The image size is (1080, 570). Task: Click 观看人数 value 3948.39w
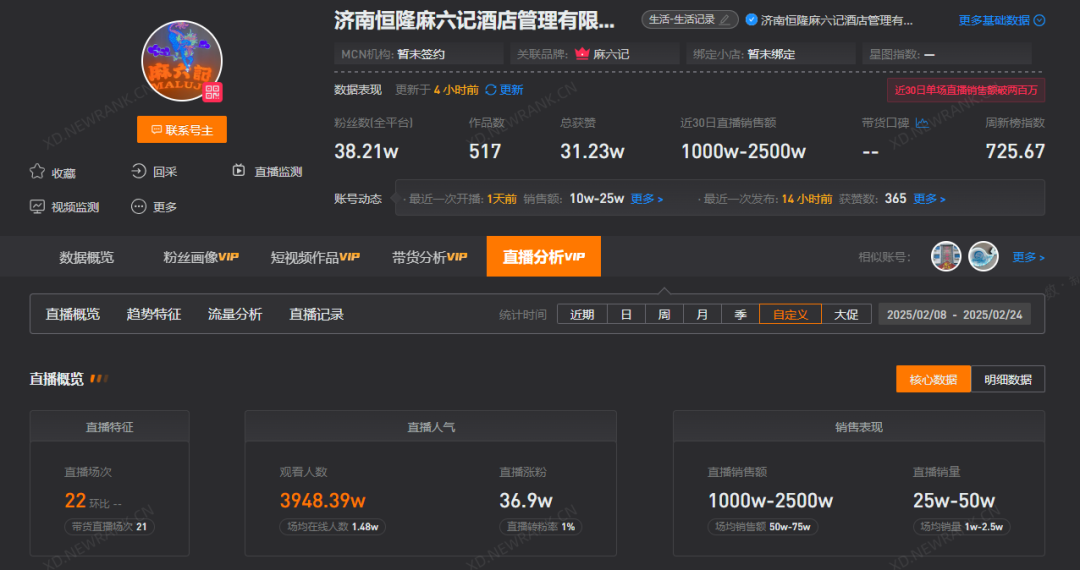pos(322,500)
